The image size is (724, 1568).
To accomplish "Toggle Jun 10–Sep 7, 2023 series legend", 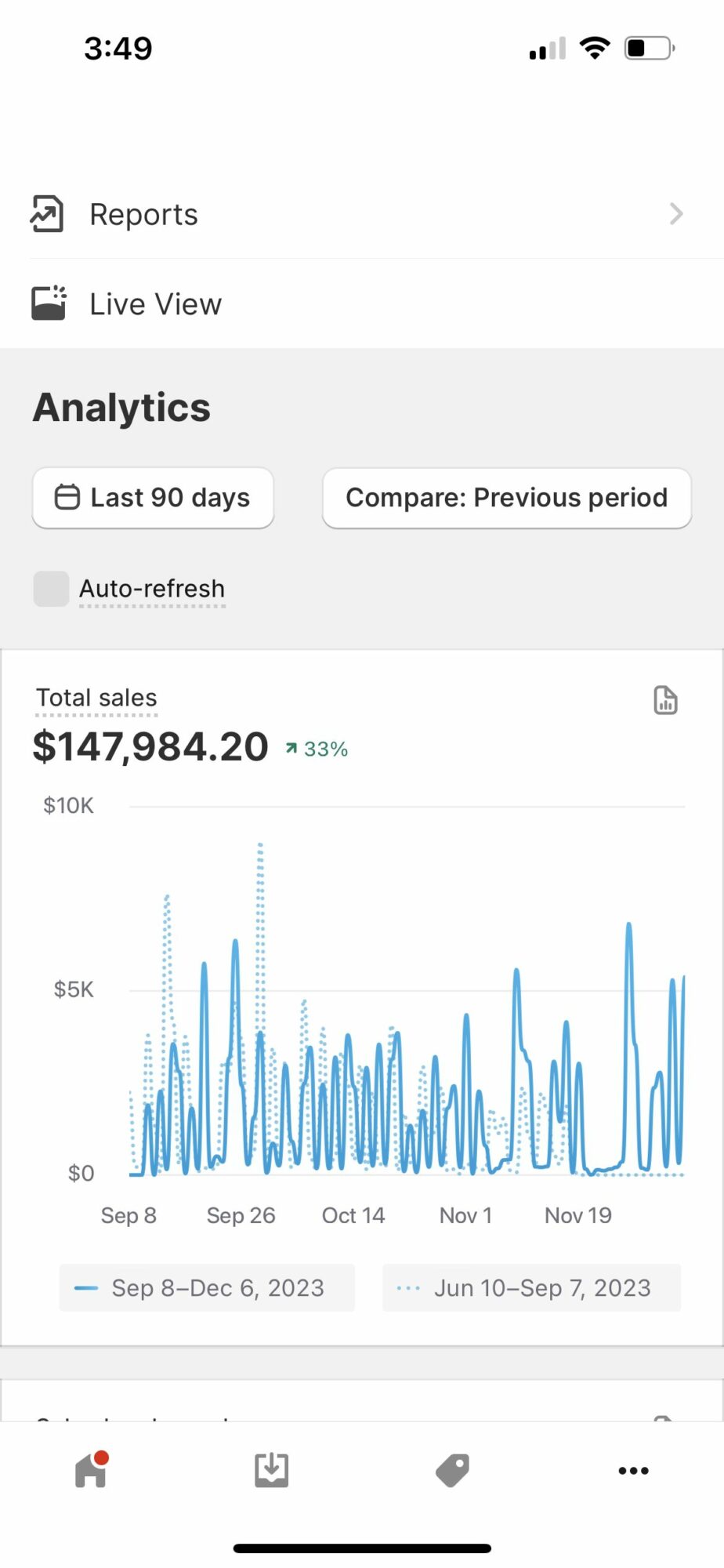I will (x=531, y=1287).
